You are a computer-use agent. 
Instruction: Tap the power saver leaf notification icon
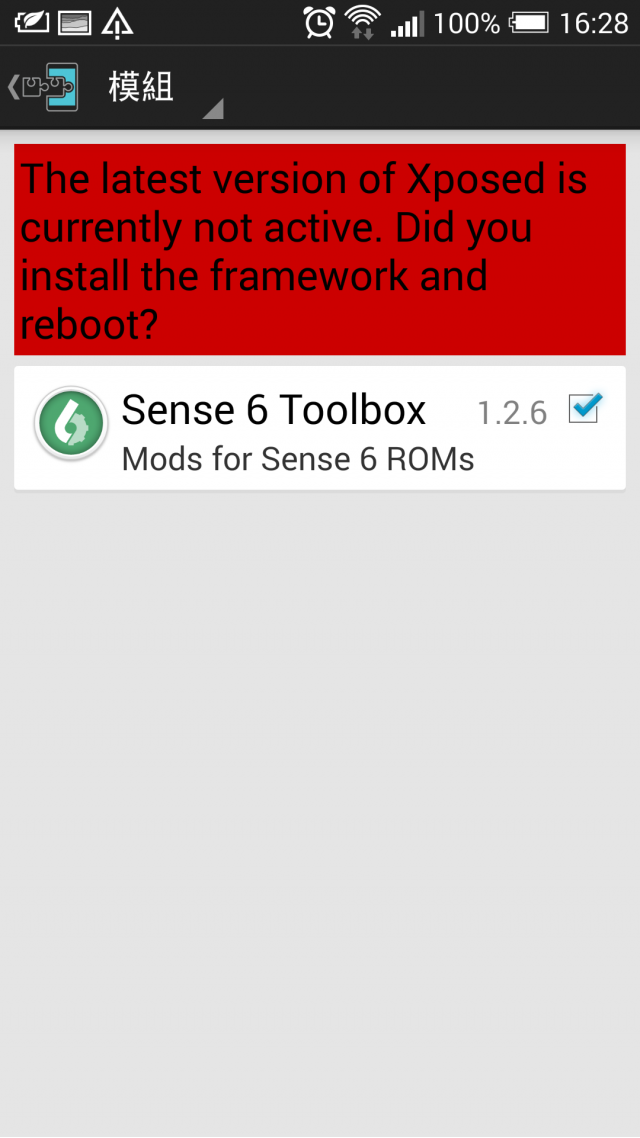(32, 23)
